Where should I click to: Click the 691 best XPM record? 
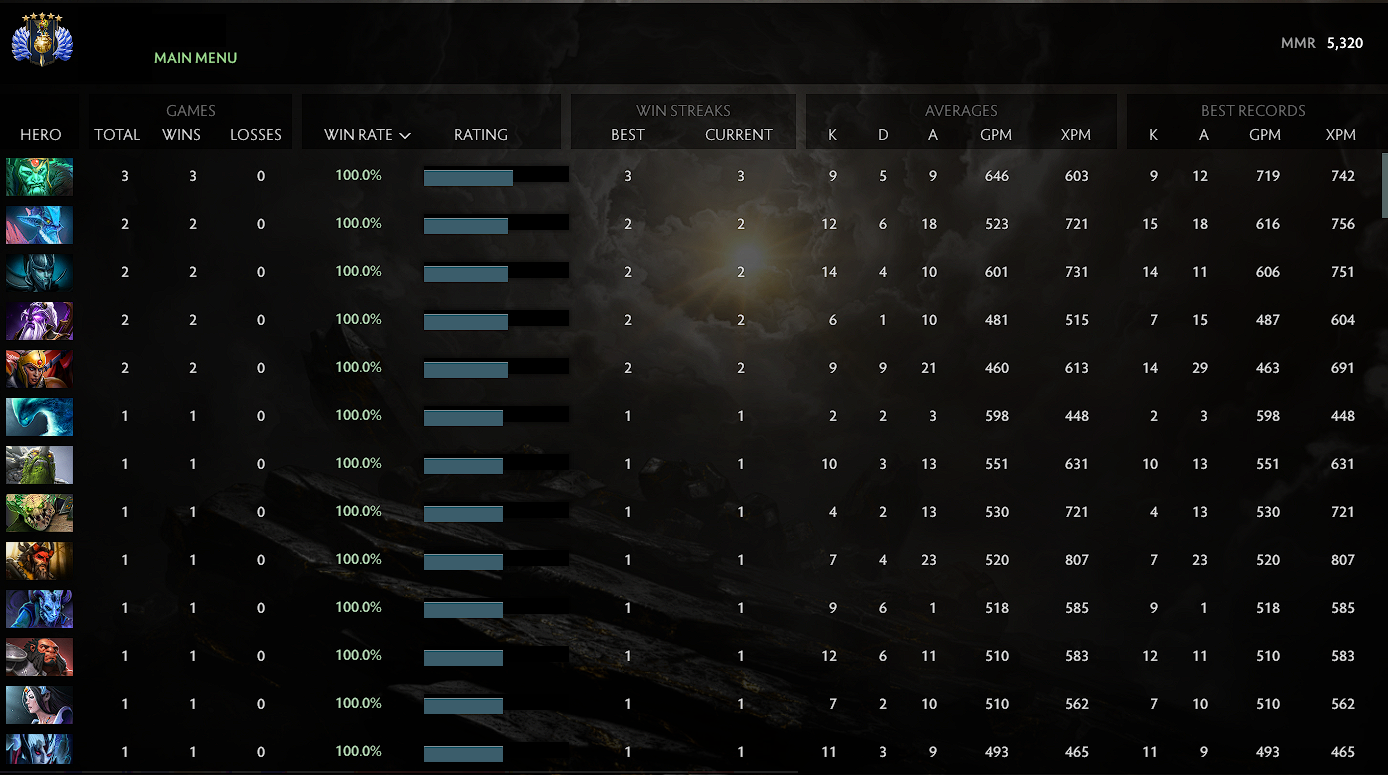[x=1343, y=368]
